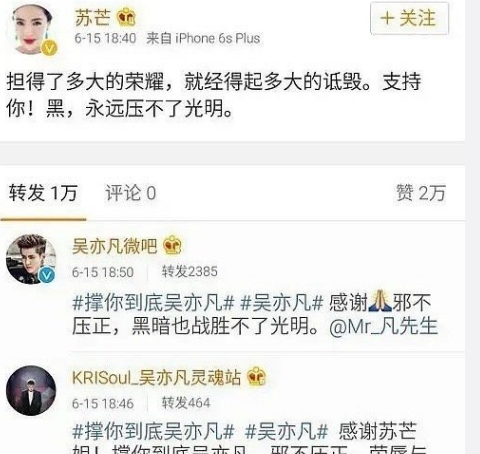Image resolution: width=480 pixels, height=454 pixels.
Task: Tap the yellow verified badge on 苏芒's avatar
Action: tap(49, 48)
